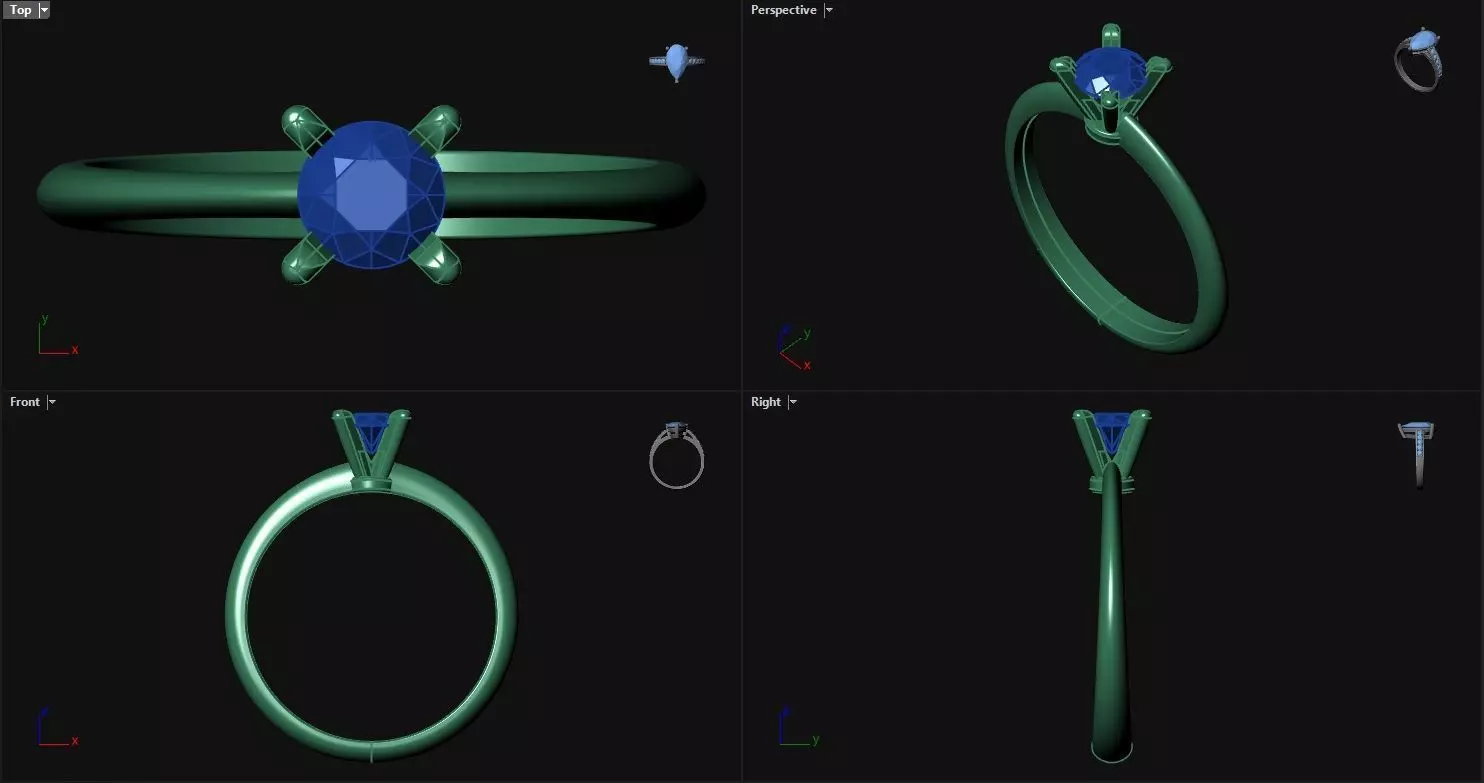Select the blue gem in the Perspective viewport

[1108, 72]
